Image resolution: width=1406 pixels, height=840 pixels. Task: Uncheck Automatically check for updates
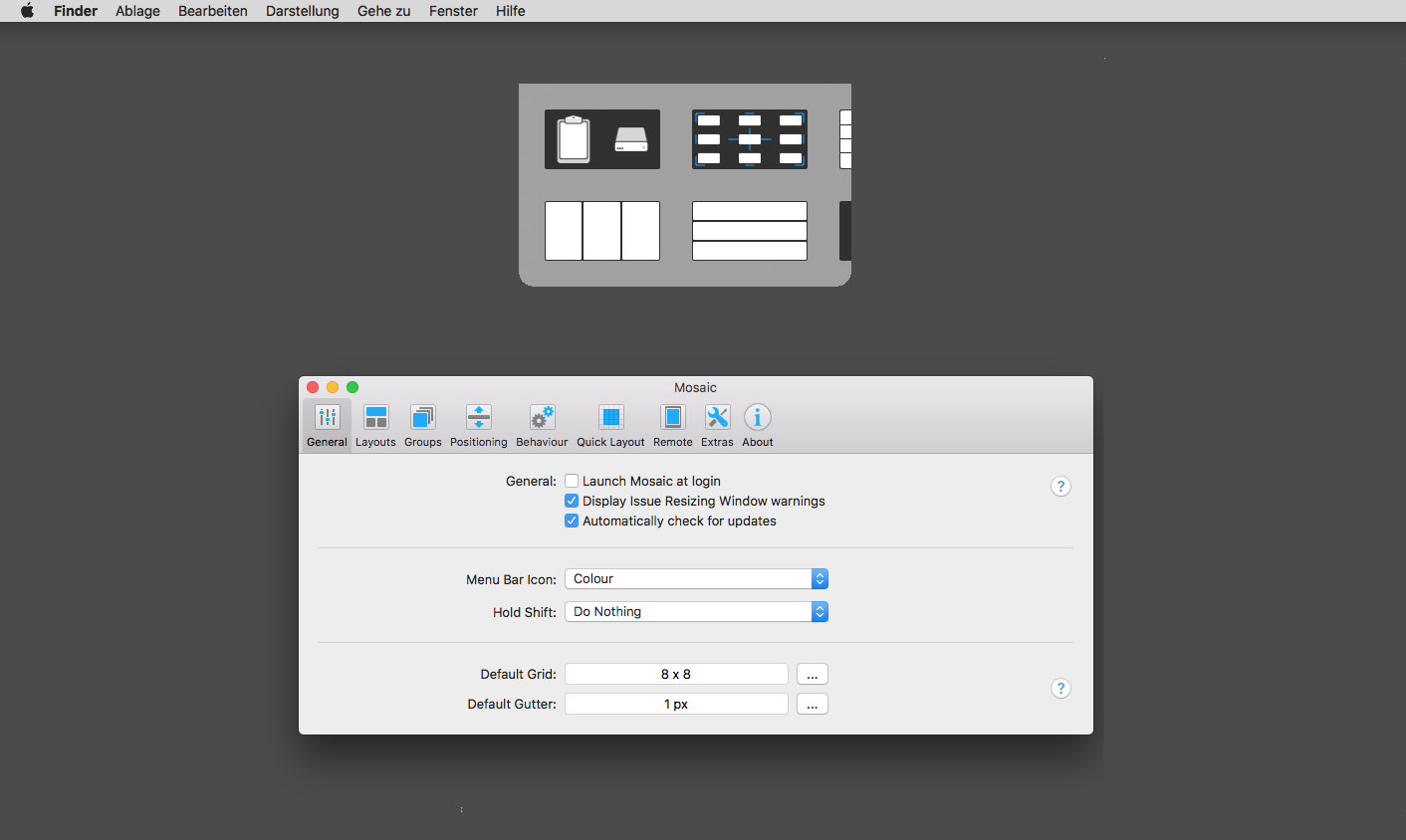pyautogui.click(x=572, y=522)
